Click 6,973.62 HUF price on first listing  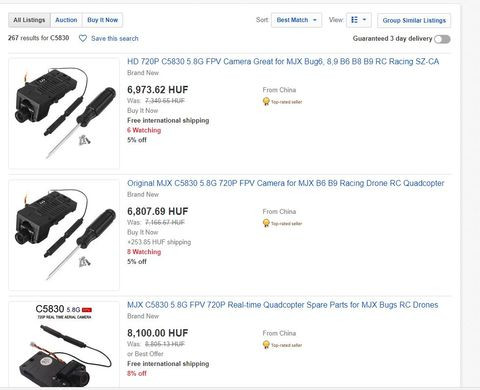click(158, 90)
